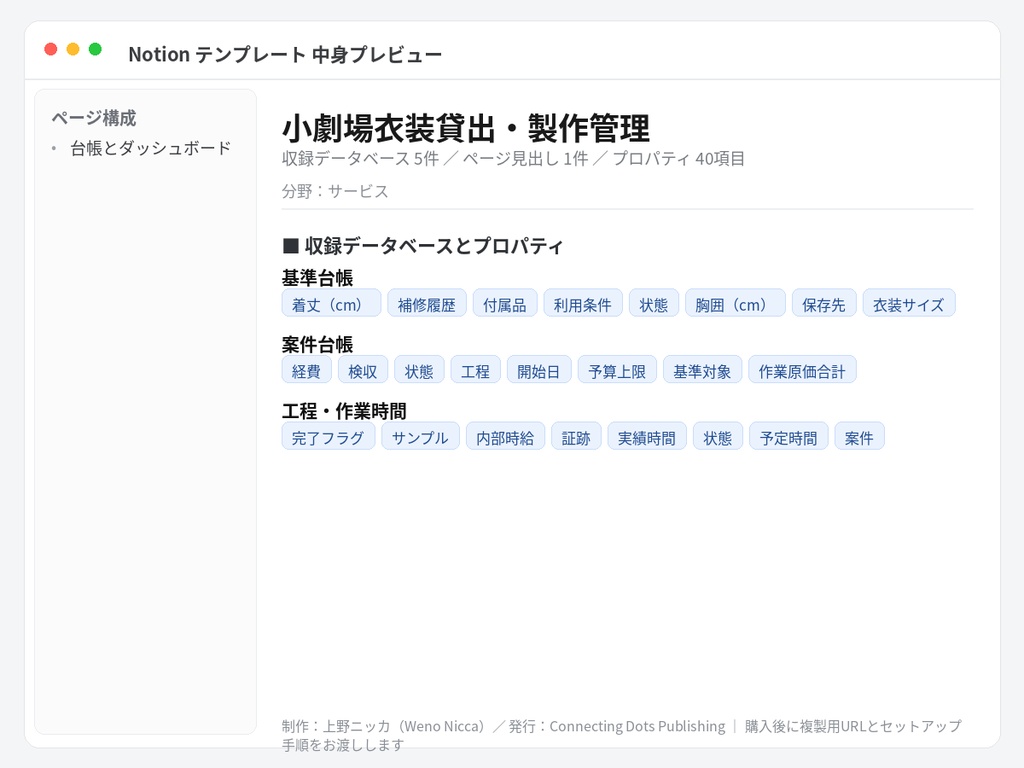Screen dimensions: 1024x768
Task: Select the 内部時給 property tag
Action: tap(505, 436)
